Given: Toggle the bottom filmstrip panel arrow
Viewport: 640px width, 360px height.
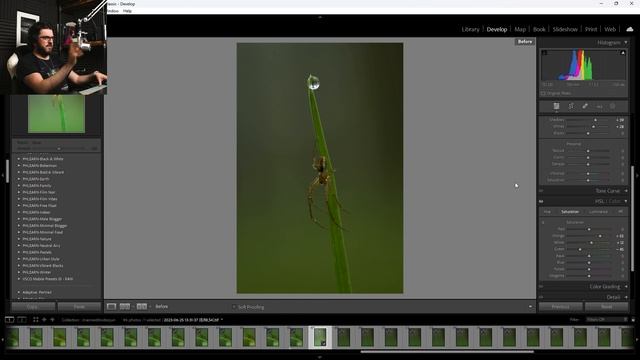Looking at the screenshot, I should (x=320, y=357).
